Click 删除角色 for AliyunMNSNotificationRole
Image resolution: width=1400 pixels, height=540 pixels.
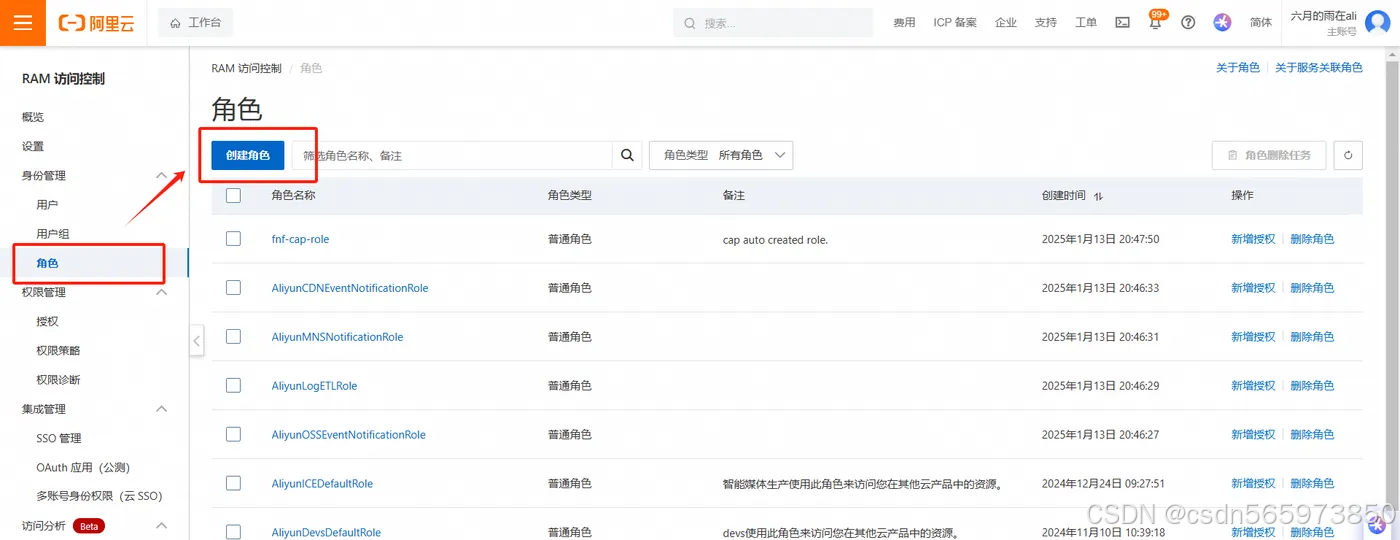(x=1312, y=337)
